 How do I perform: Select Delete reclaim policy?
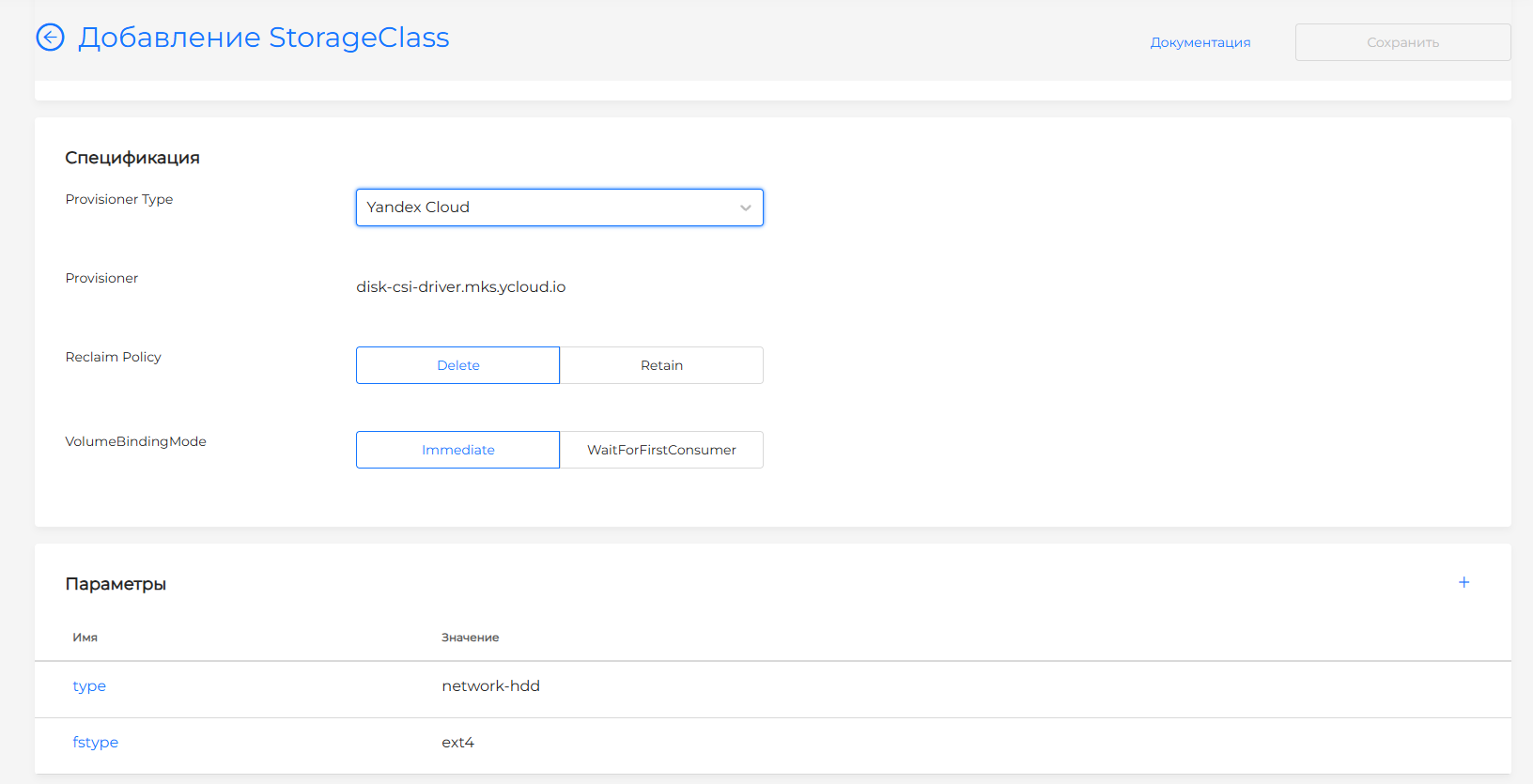coord(457,365)
